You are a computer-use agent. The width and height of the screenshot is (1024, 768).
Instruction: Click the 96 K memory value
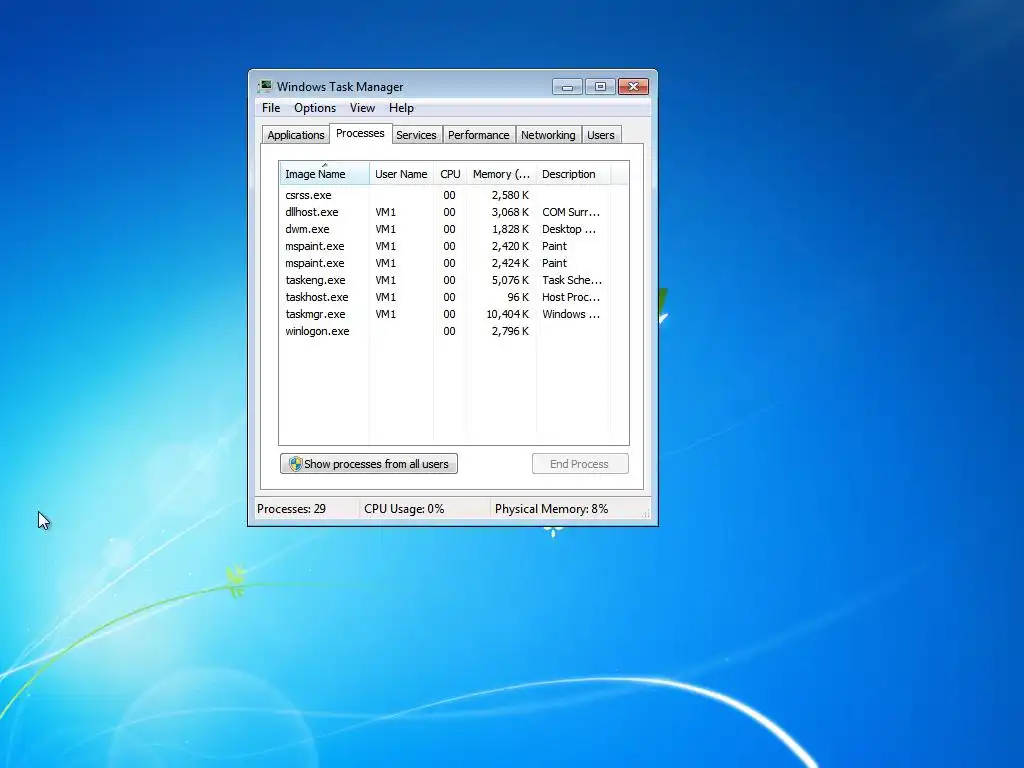(518, 296)
